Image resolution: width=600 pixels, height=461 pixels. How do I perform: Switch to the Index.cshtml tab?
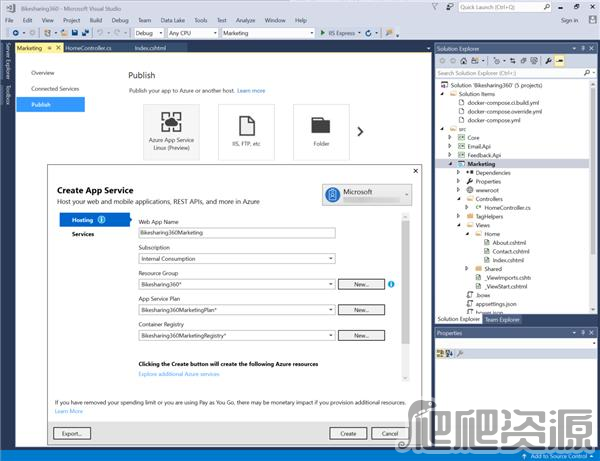pyautogui.click(x=150, y=48)
